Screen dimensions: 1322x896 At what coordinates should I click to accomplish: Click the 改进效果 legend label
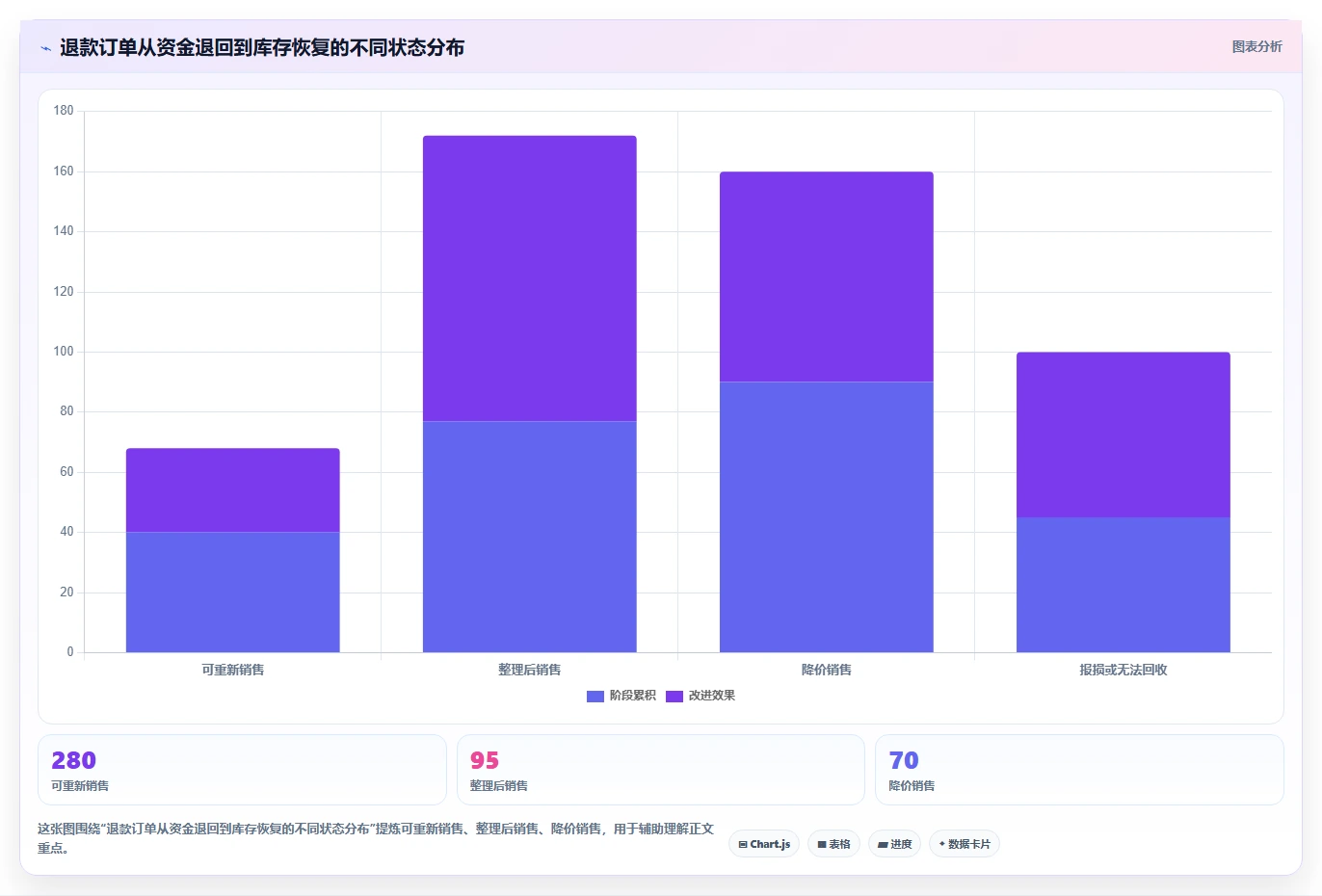(x=711, y=696)
